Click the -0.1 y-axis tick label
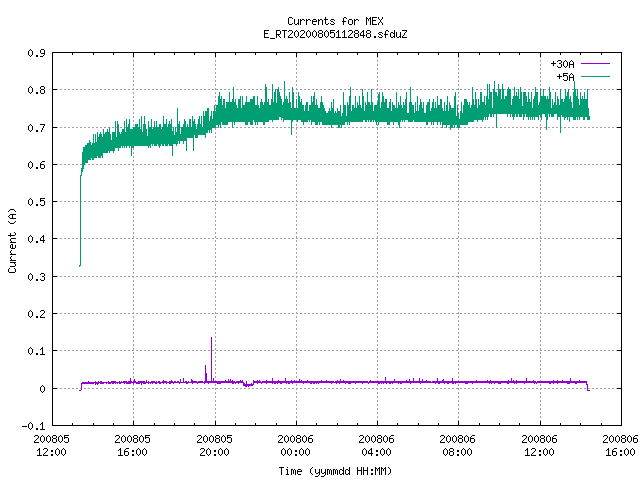Viewport: 640px width, 480px height. click(33, 426)
